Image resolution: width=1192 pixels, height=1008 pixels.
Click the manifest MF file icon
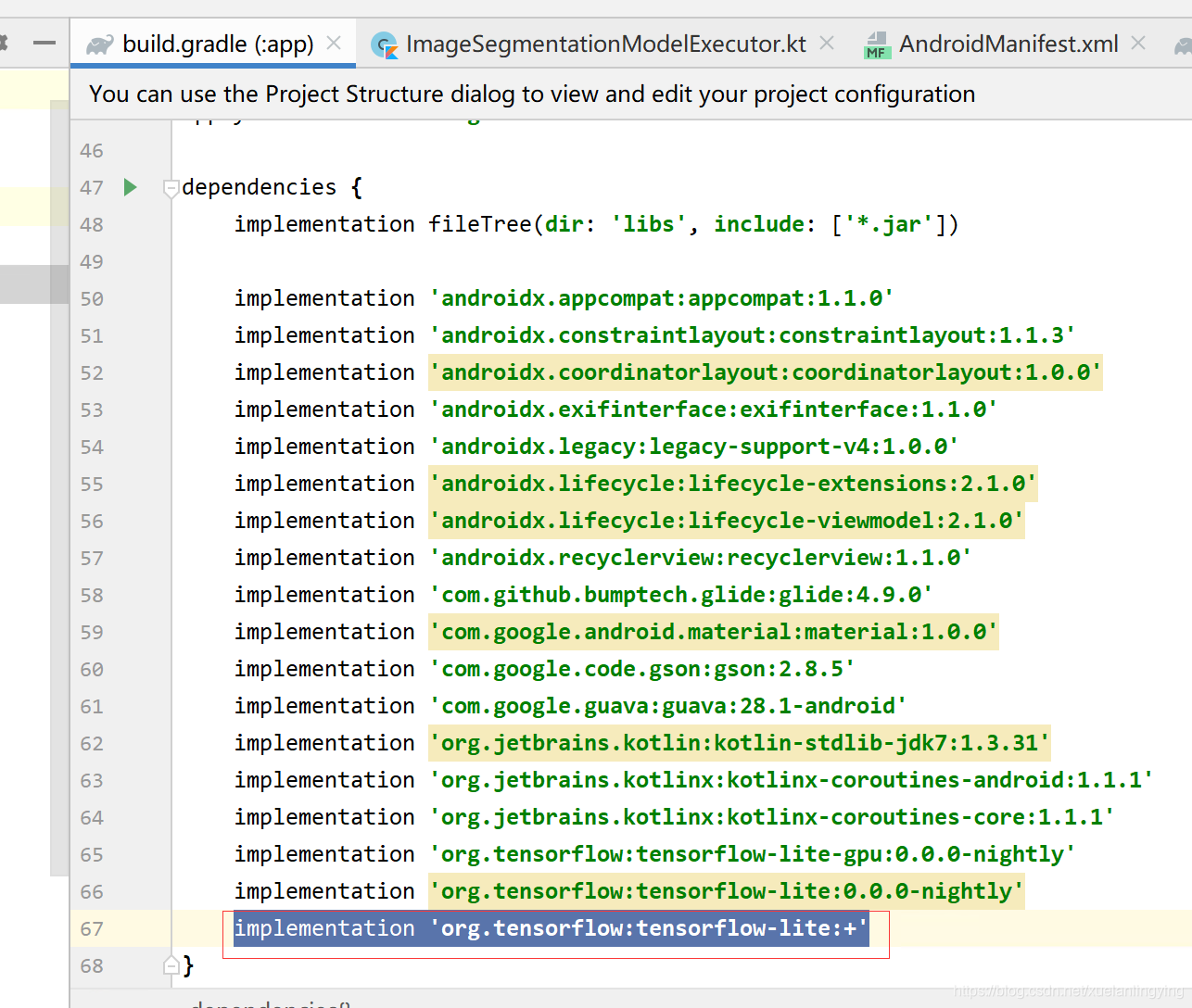coord(877,44)
